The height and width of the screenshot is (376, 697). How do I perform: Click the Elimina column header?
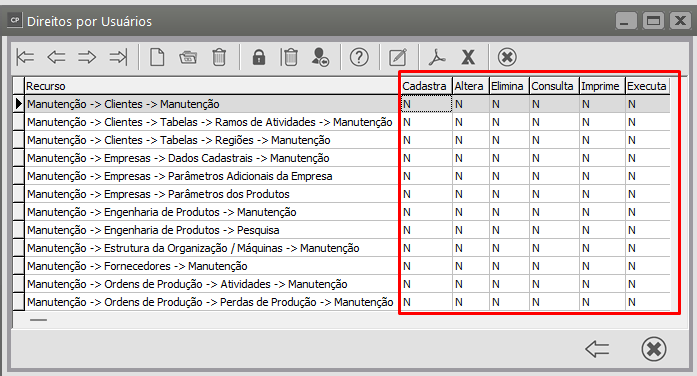[x=509, y=86]
